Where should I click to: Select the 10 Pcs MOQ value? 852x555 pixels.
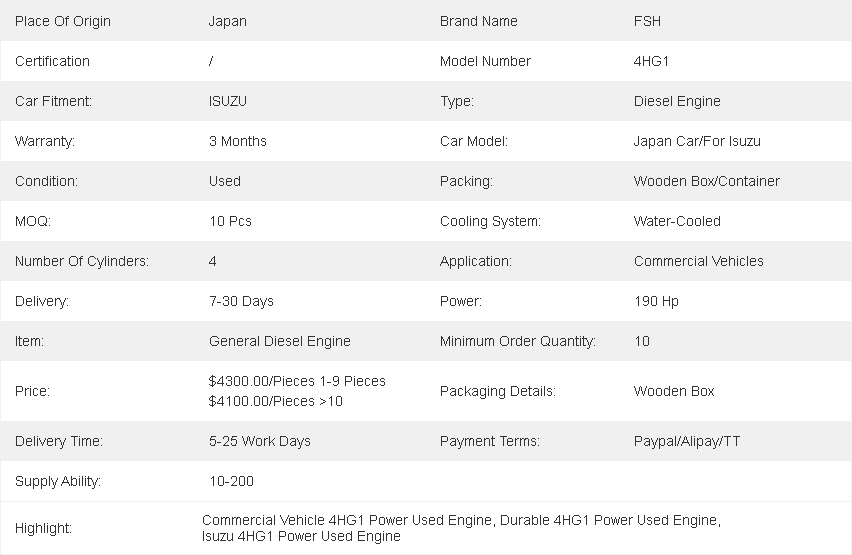pos(230,221)
